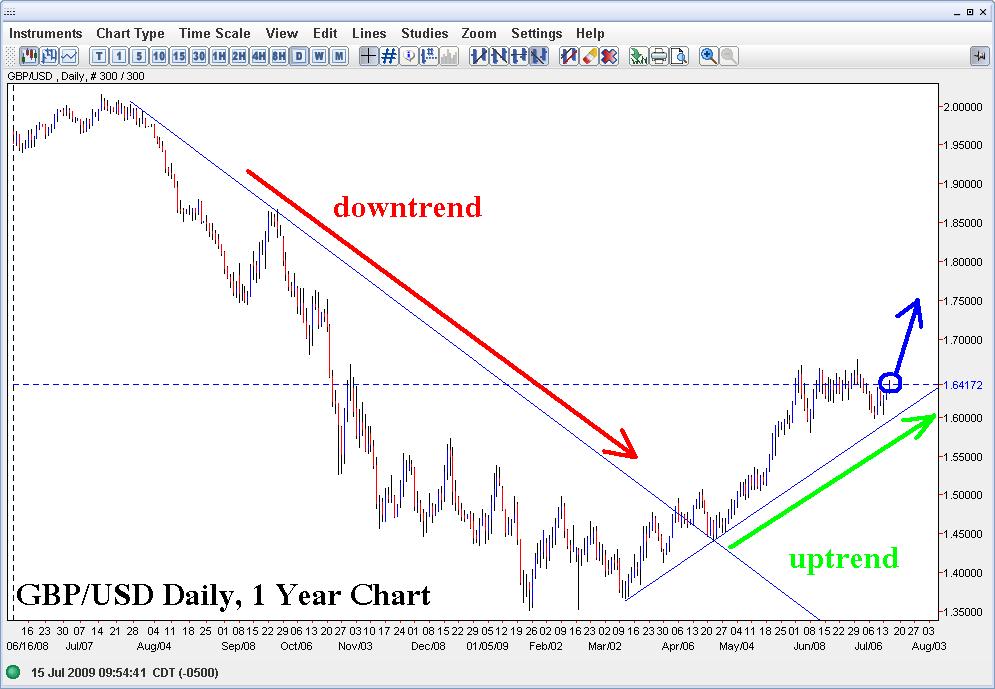995x689 pixels.
Task: Click the printer icon to print the chart
Action: coord(657,56)
